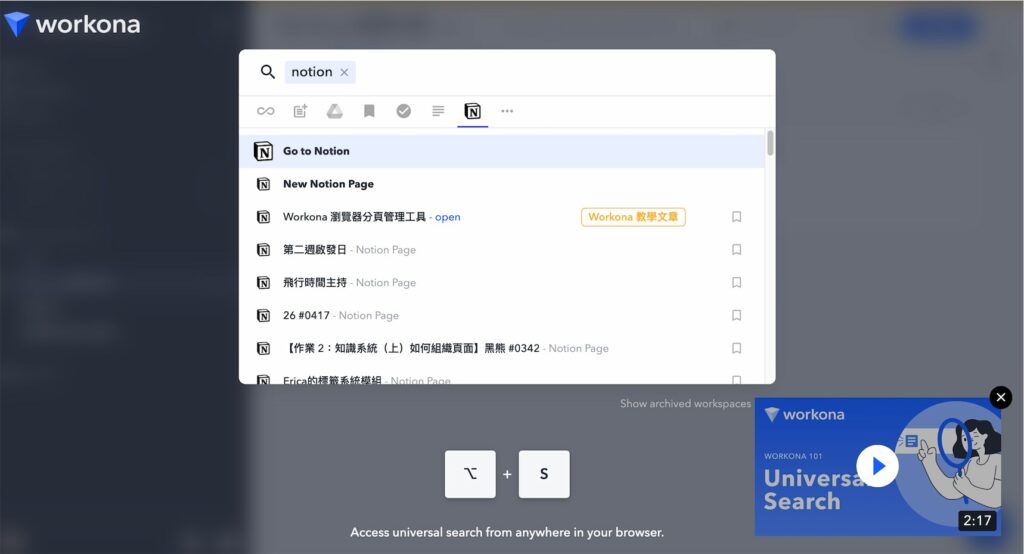Remove the notion search chip

coord(344,73)
